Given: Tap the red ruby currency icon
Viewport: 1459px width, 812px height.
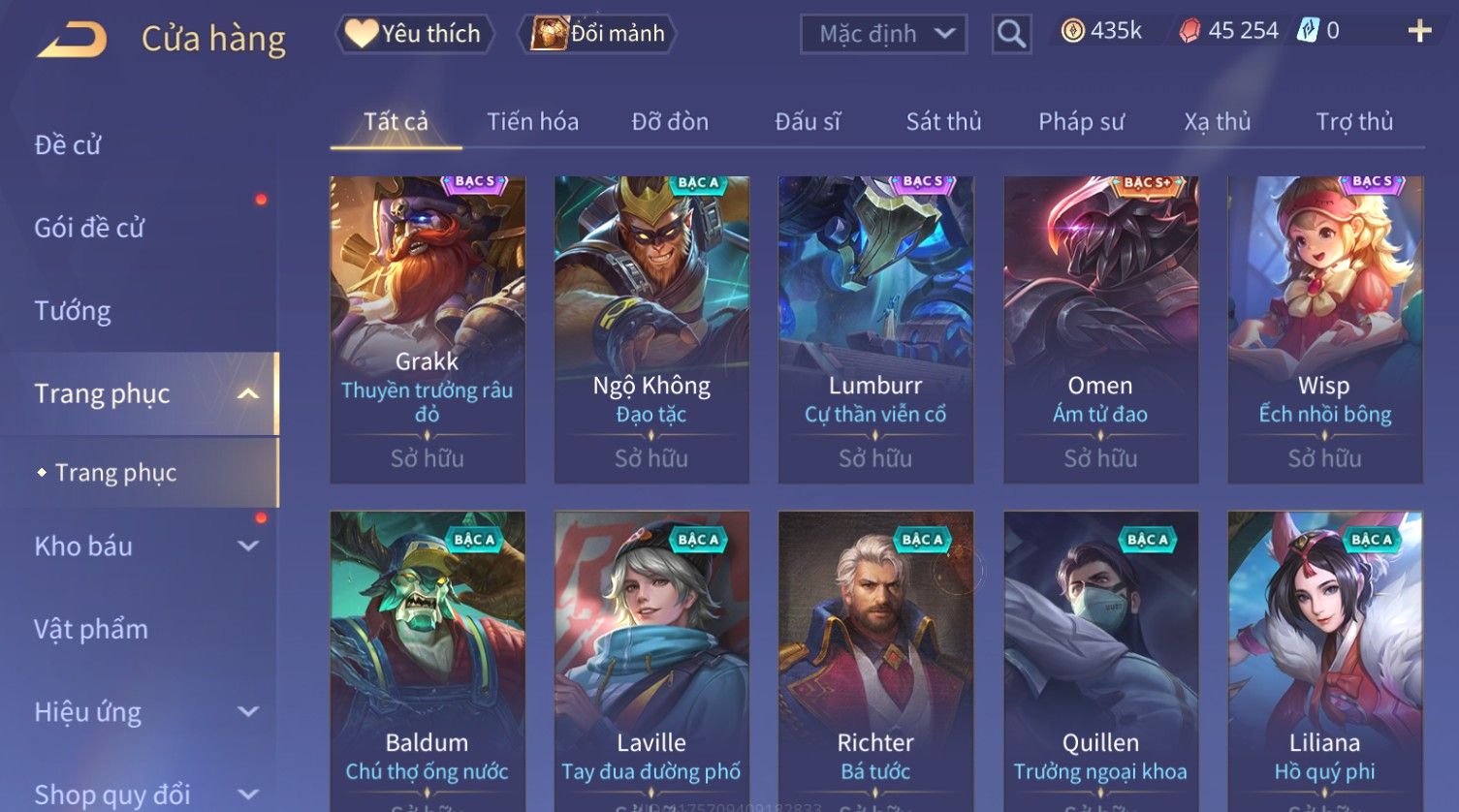Looking at the screenshot, I should pyautogui.click(x=1189, y=32).
